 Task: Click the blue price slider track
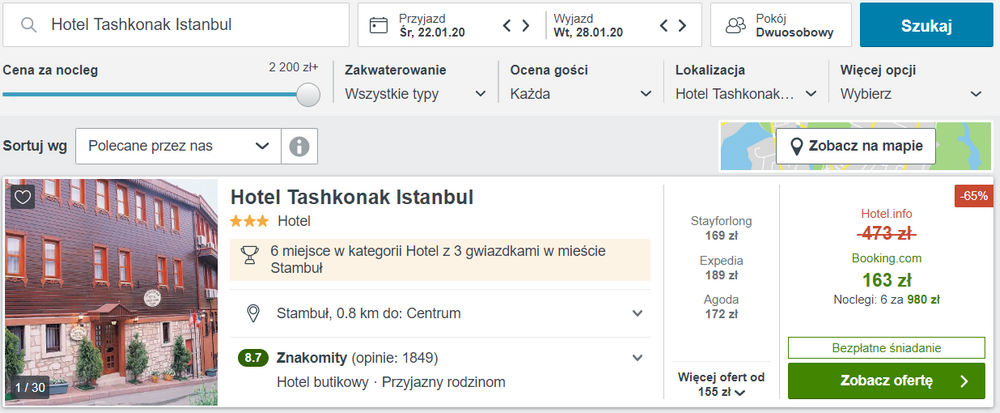point(150,94)
